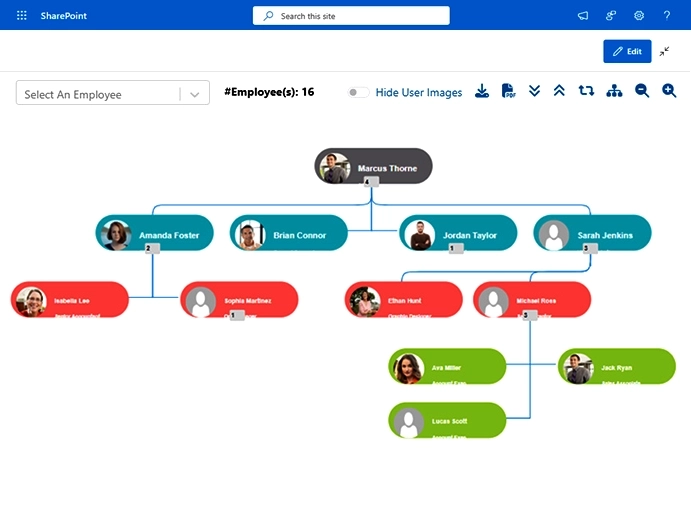Select the Michael Ross node
This screenshot has height=525, width=691.
(532, 300)
